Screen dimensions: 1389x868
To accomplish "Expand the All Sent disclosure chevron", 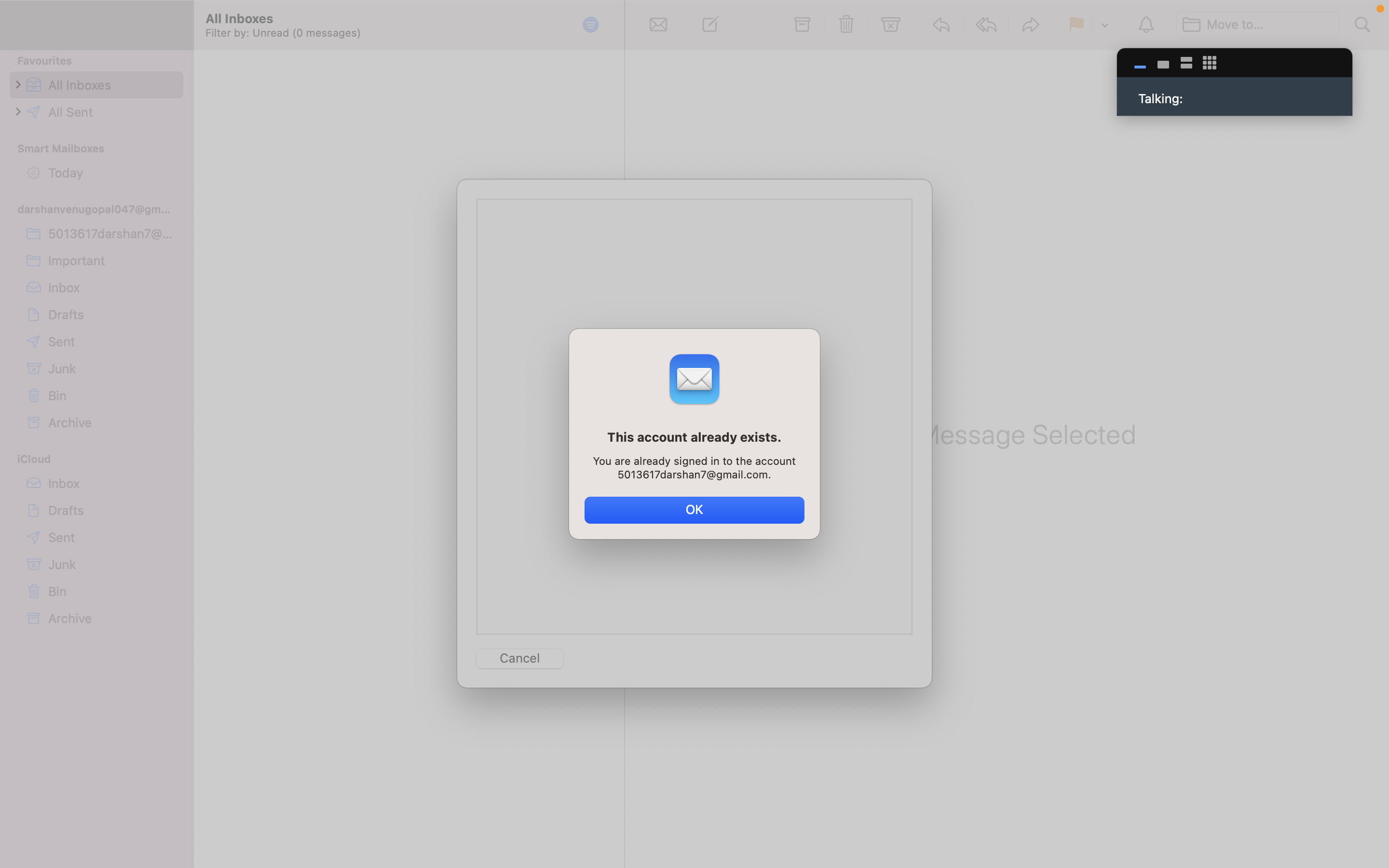I will 18,112.
